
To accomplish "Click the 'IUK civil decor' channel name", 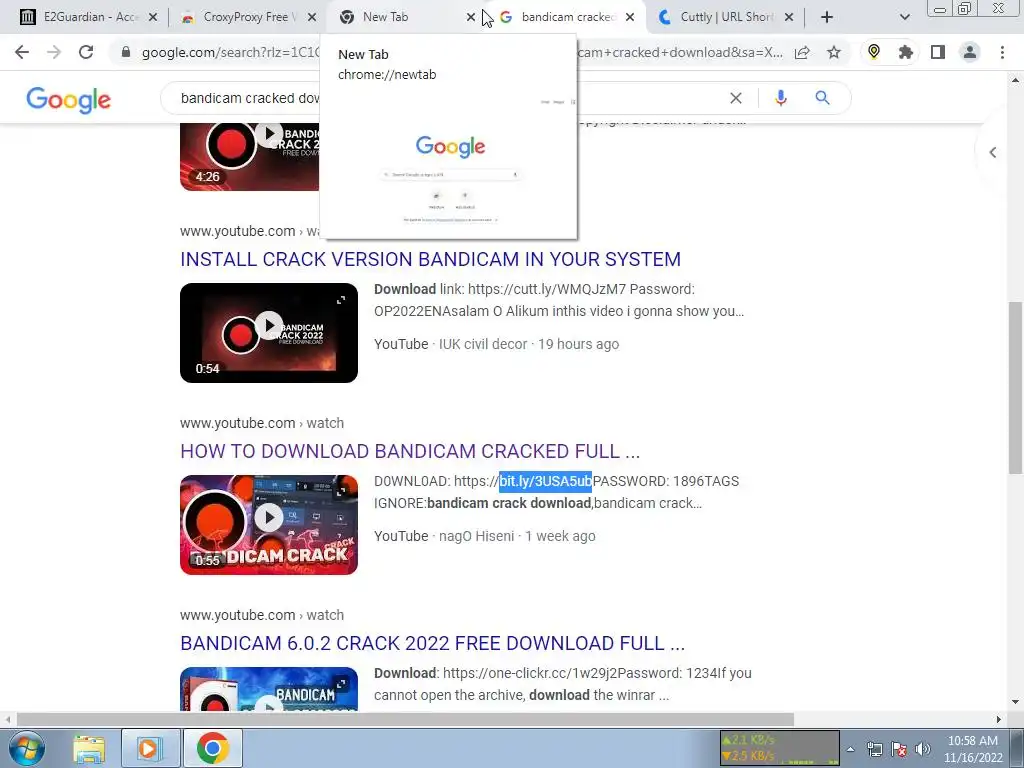I will pyautogui.click(x=483, y=344).
